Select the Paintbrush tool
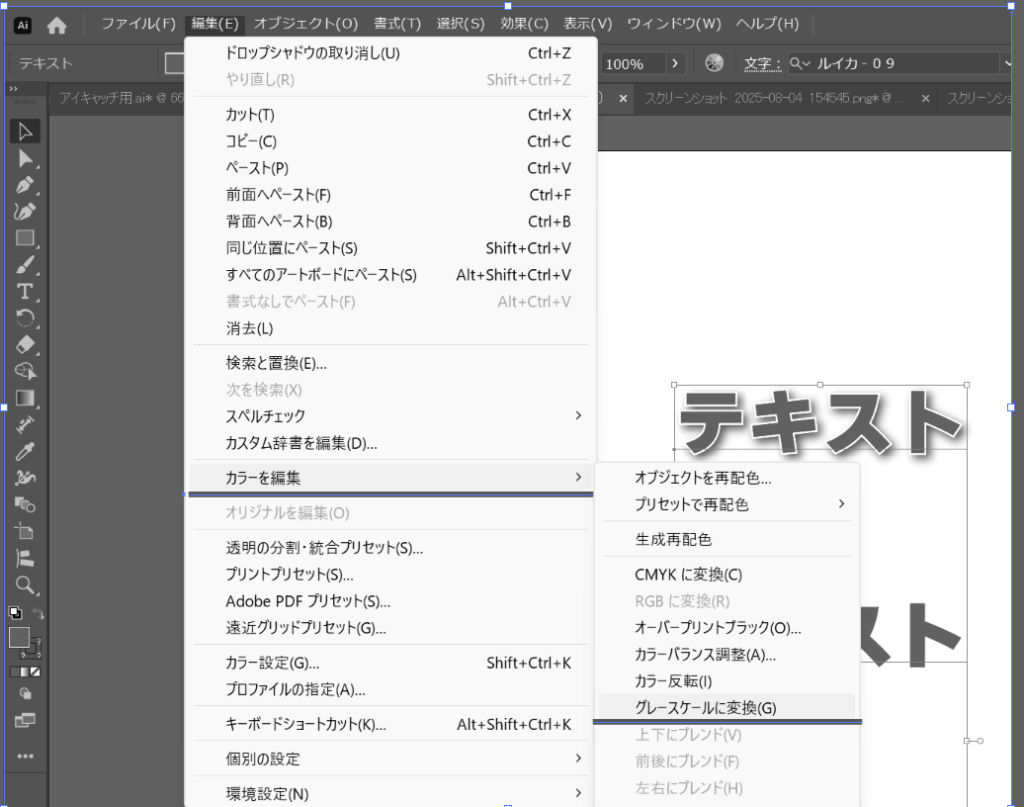 [x=25, y=265]
